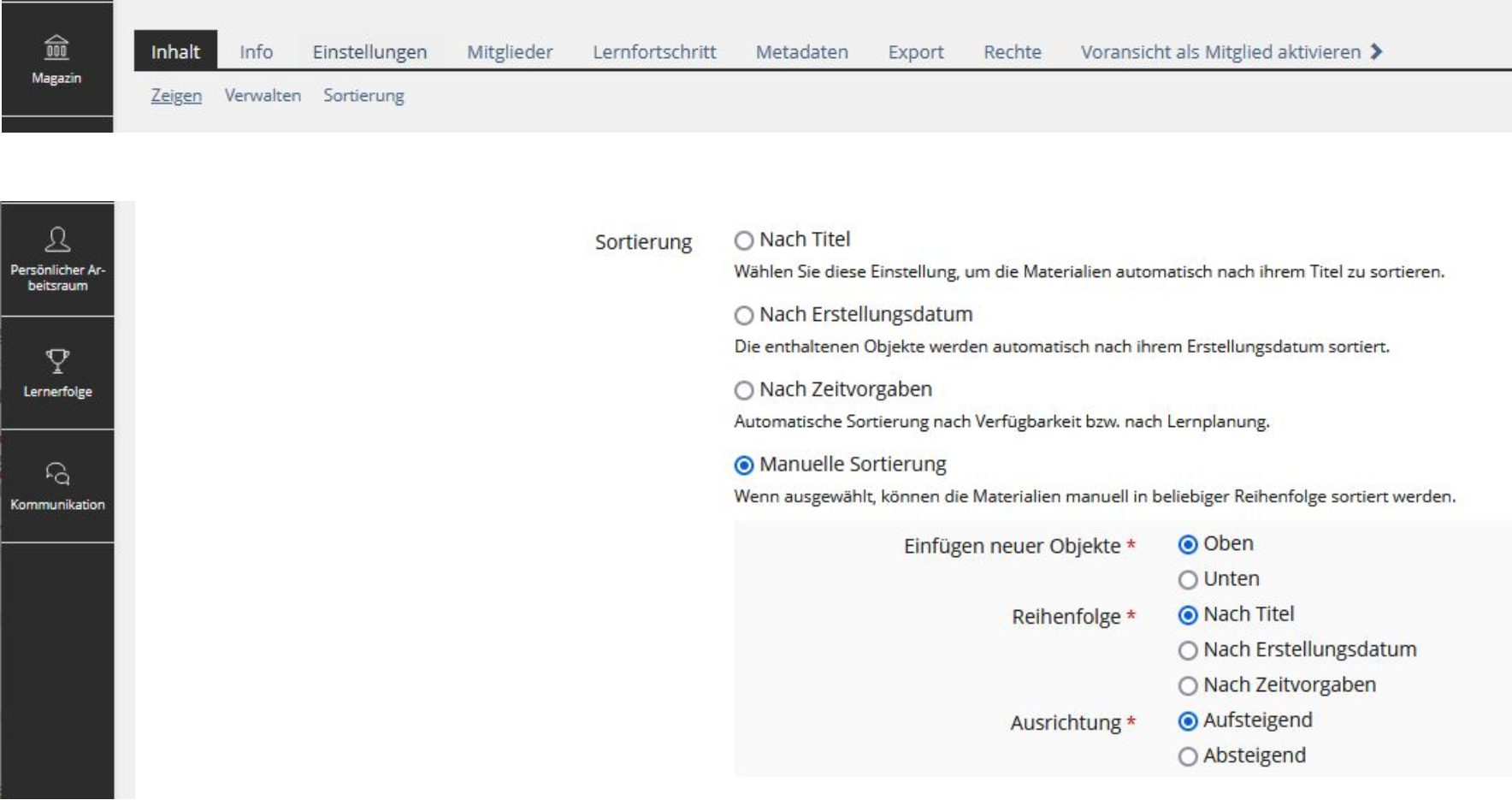Choose Oben for Einfügen neuer Objekte
This screenshot has height=800, width=1512.
pos(1188,544)
